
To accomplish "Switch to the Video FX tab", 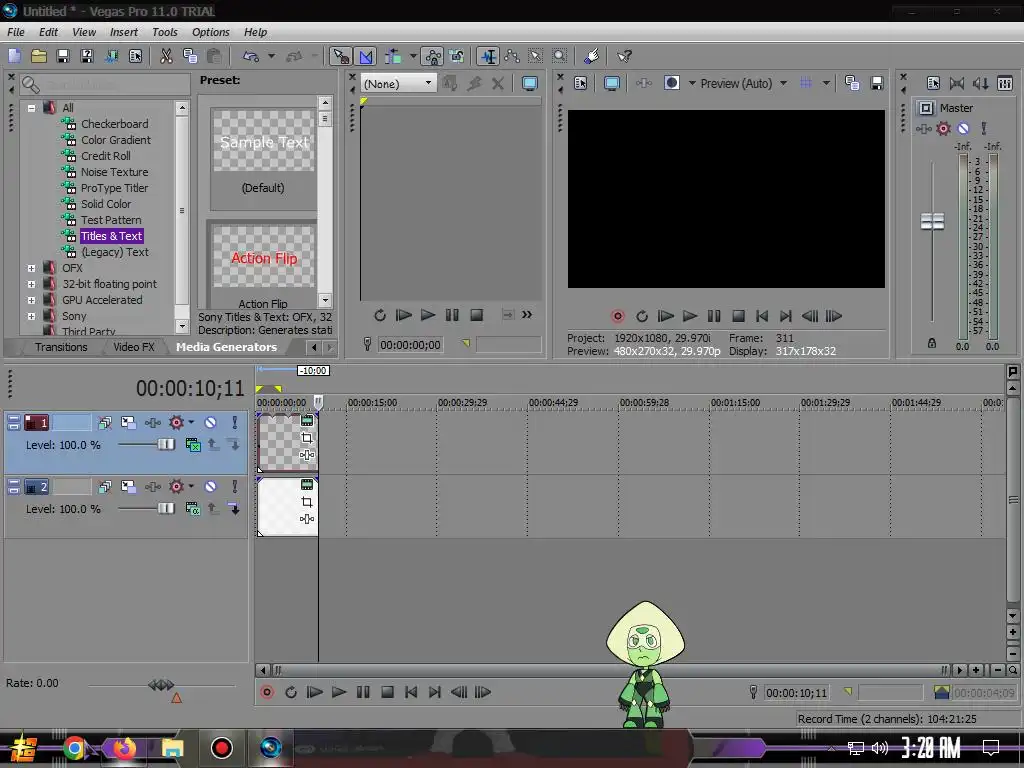I will 134,347.
